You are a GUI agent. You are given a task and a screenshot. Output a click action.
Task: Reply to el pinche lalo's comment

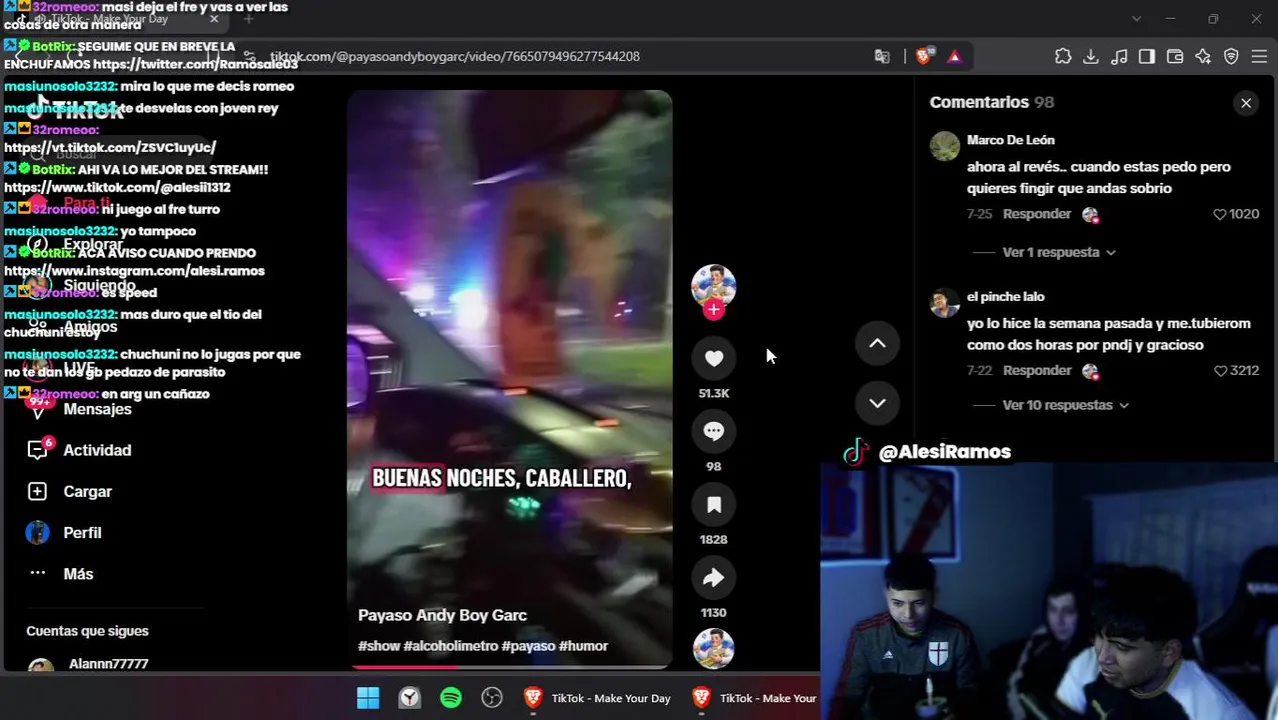(x=1036, y=371)
